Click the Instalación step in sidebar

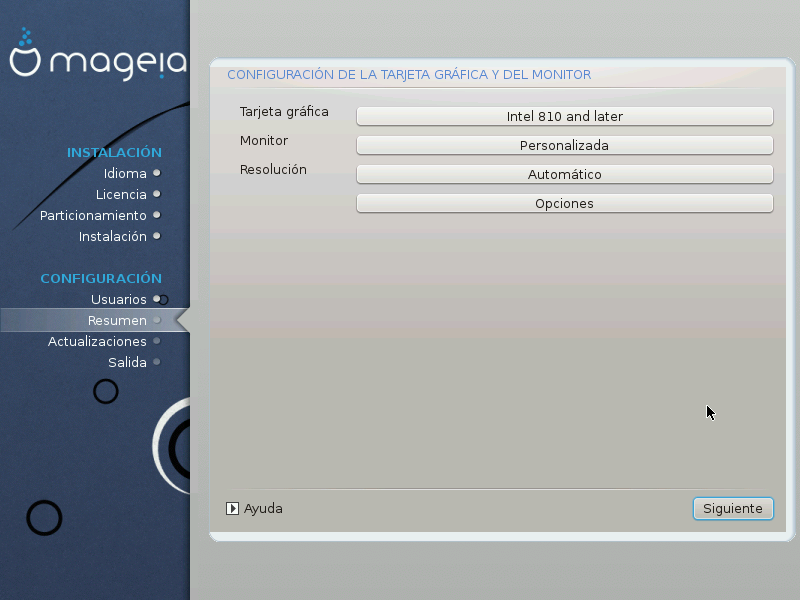pos(112,236)
